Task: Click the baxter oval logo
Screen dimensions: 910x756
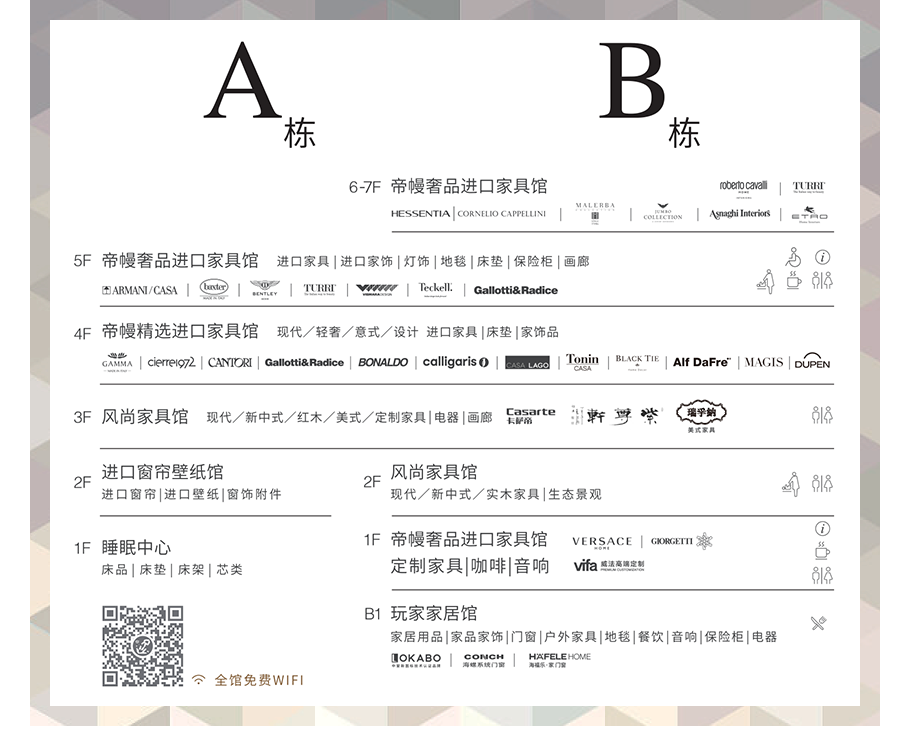Action: pos(214,288)
